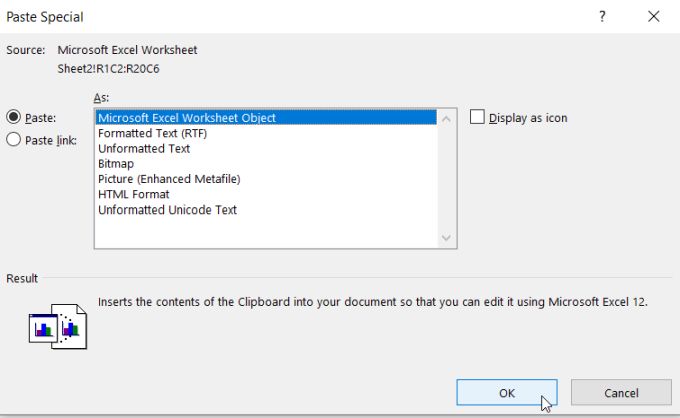
Task: Choose Picture (Enhanced Metafile) format
Action: tap(169, 179)
